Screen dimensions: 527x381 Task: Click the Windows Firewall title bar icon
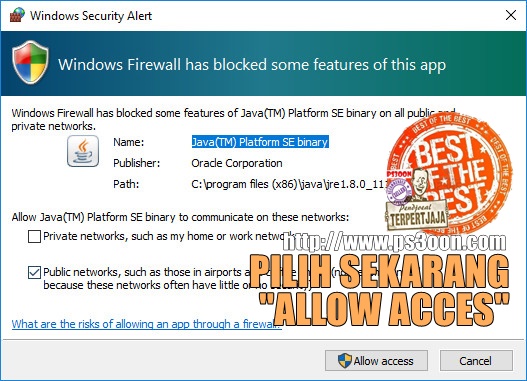click(x=17, y=15)
